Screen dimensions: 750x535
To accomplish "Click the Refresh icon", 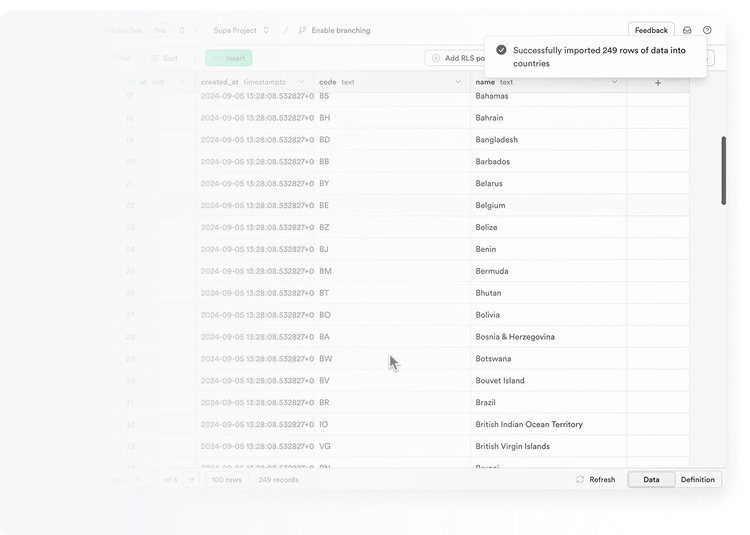I will coord(580,479).
